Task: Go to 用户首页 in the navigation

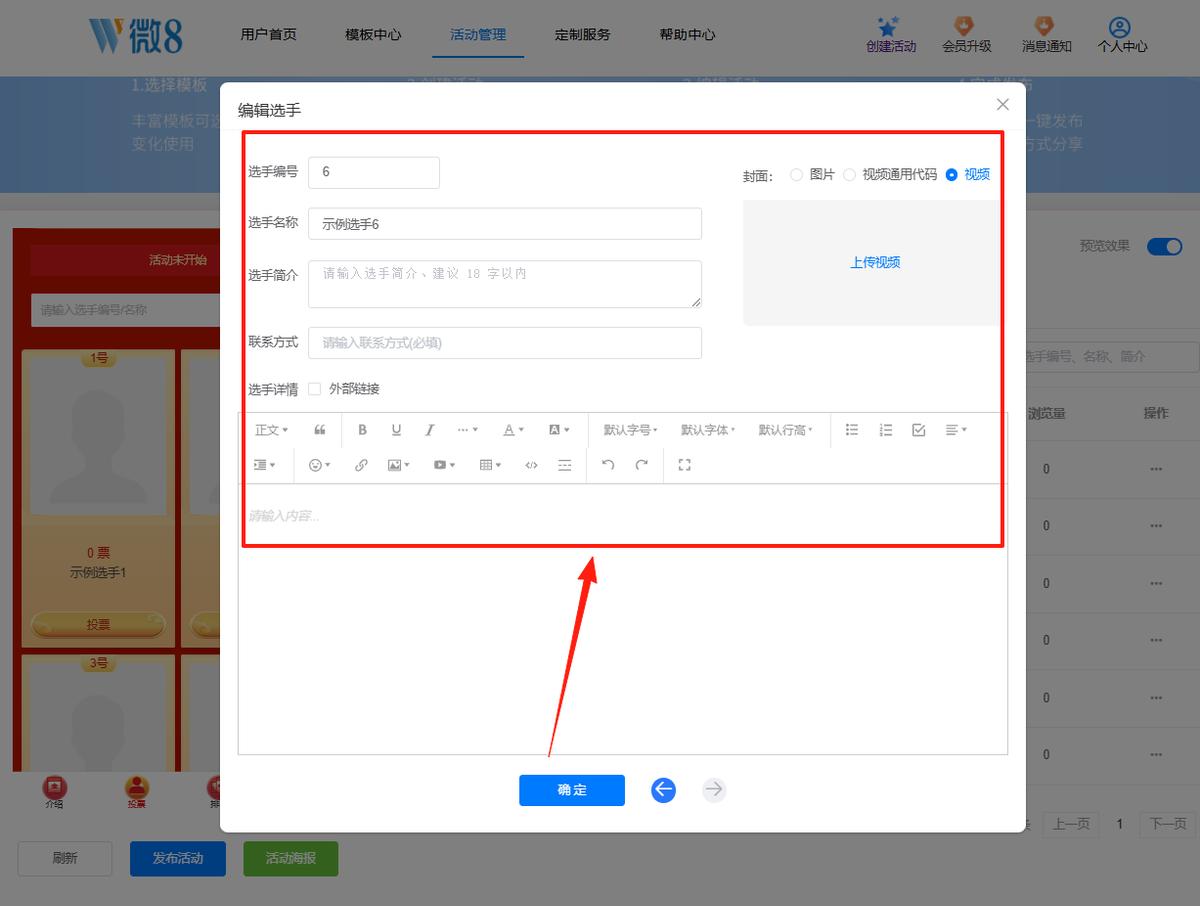Action: tap(268, 34)
